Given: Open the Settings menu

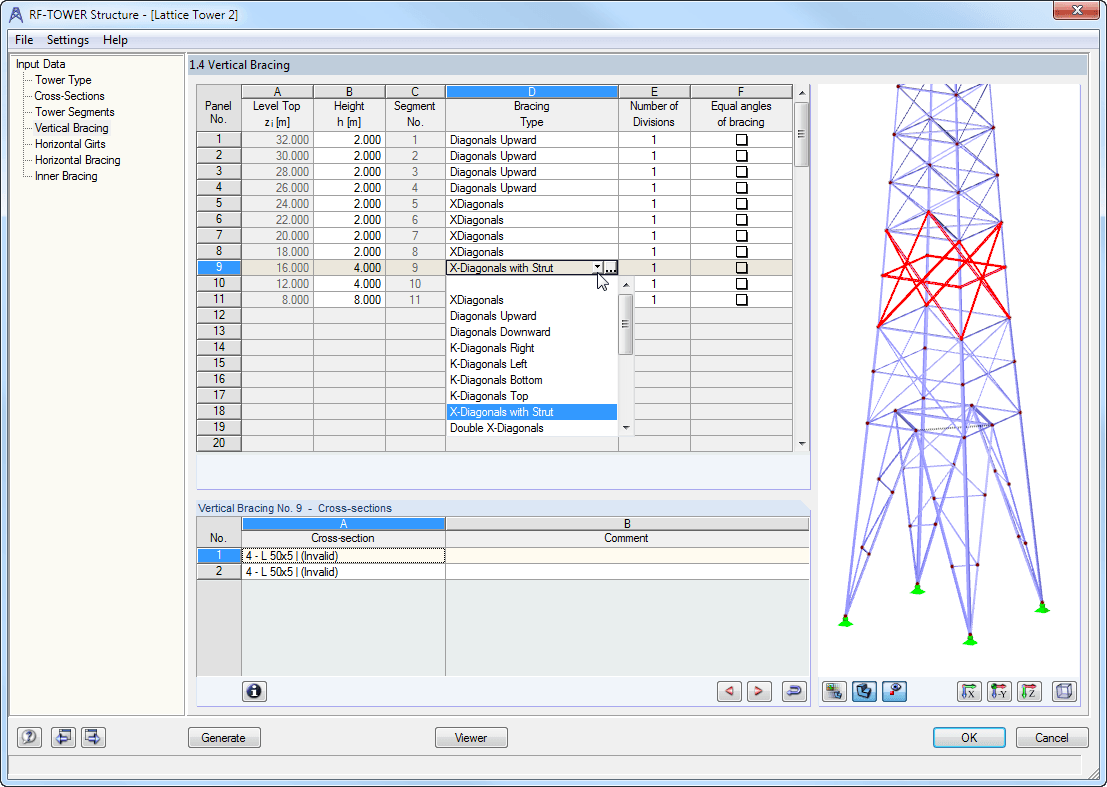Looking at the screenshot, I should coord(68,40).
